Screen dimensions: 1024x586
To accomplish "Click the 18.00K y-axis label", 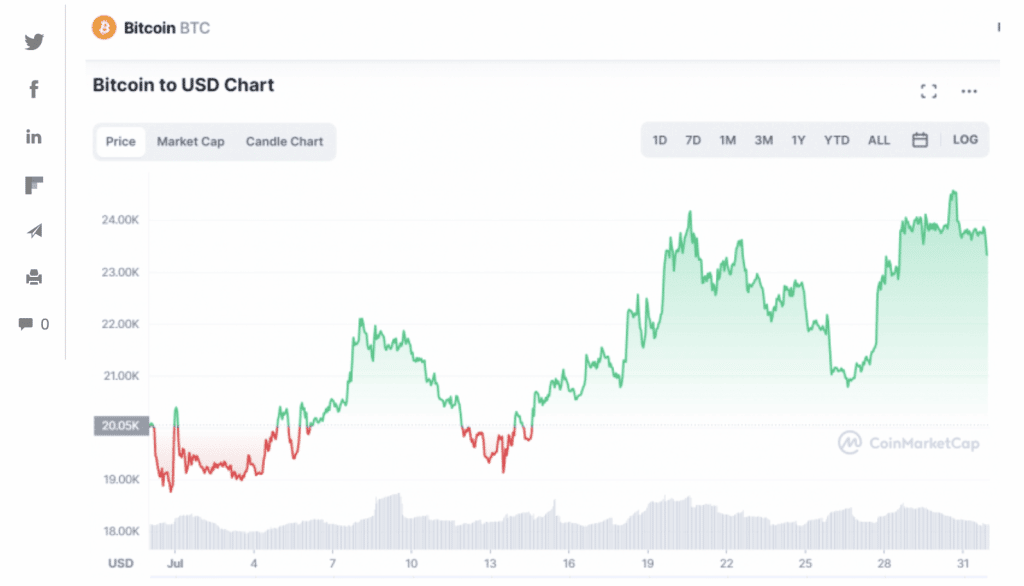I will 121,531.
